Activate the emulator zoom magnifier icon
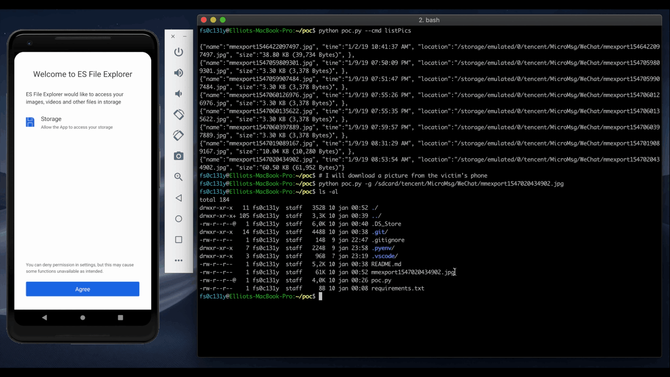Image resolution: width=670 pixels, height=377 pixels. pyautogui.click(x=179, y=177)
